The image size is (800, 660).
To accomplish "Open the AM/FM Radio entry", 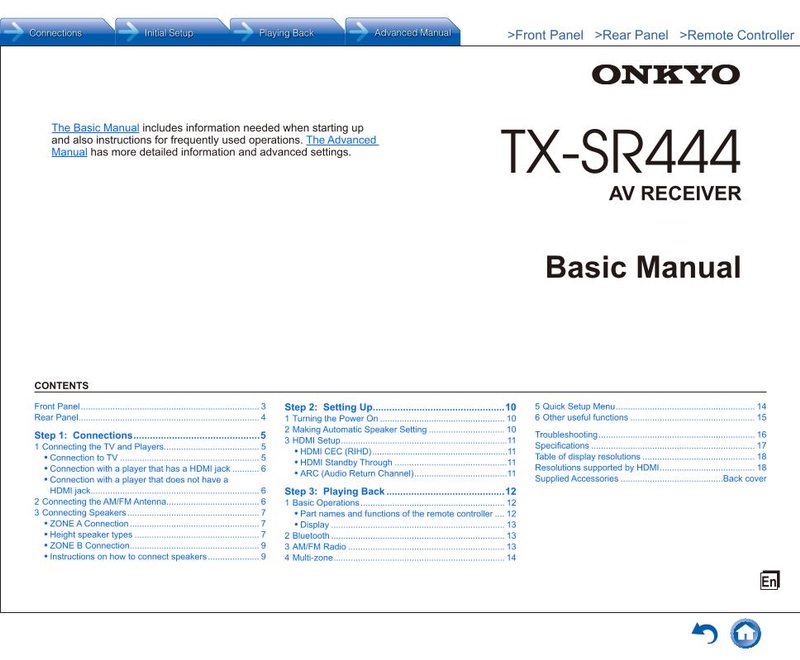I will [401, 546].
